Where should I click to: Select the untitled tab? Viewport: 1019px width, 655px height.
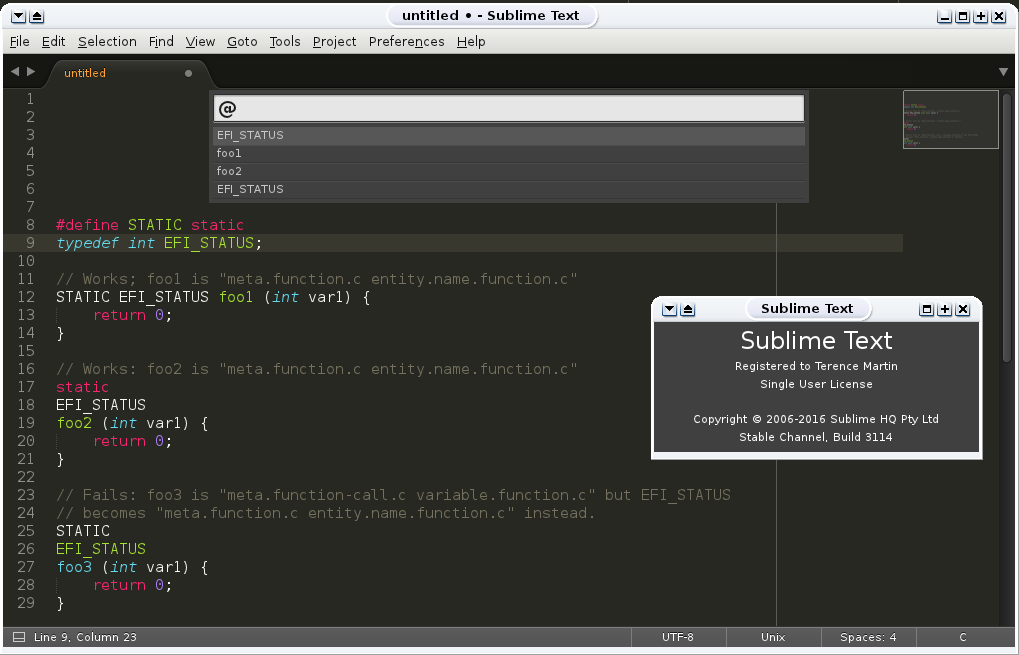point(127,73)
